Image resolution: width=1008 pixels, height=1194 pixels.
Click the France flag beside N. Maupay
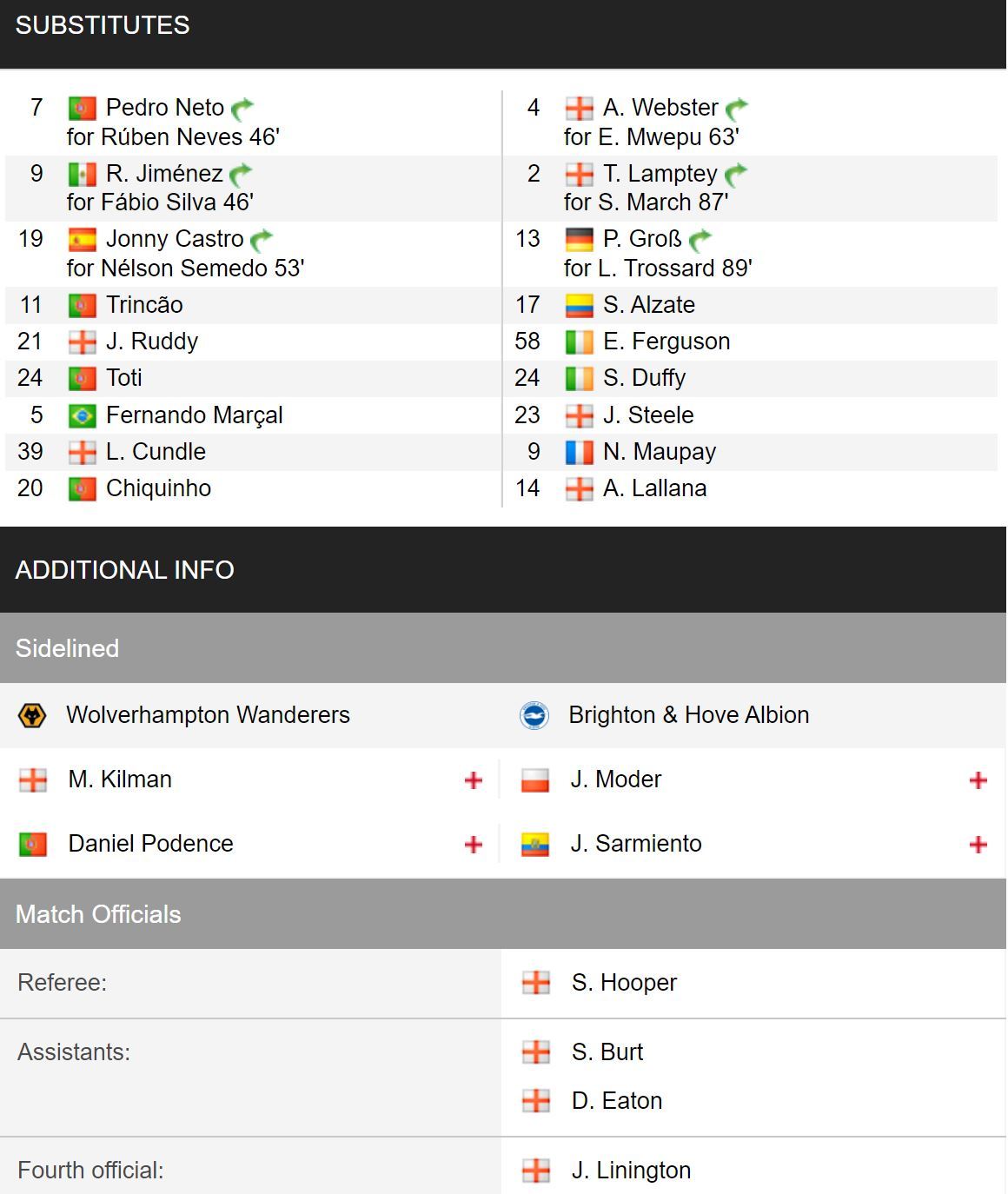click(579, 453)
